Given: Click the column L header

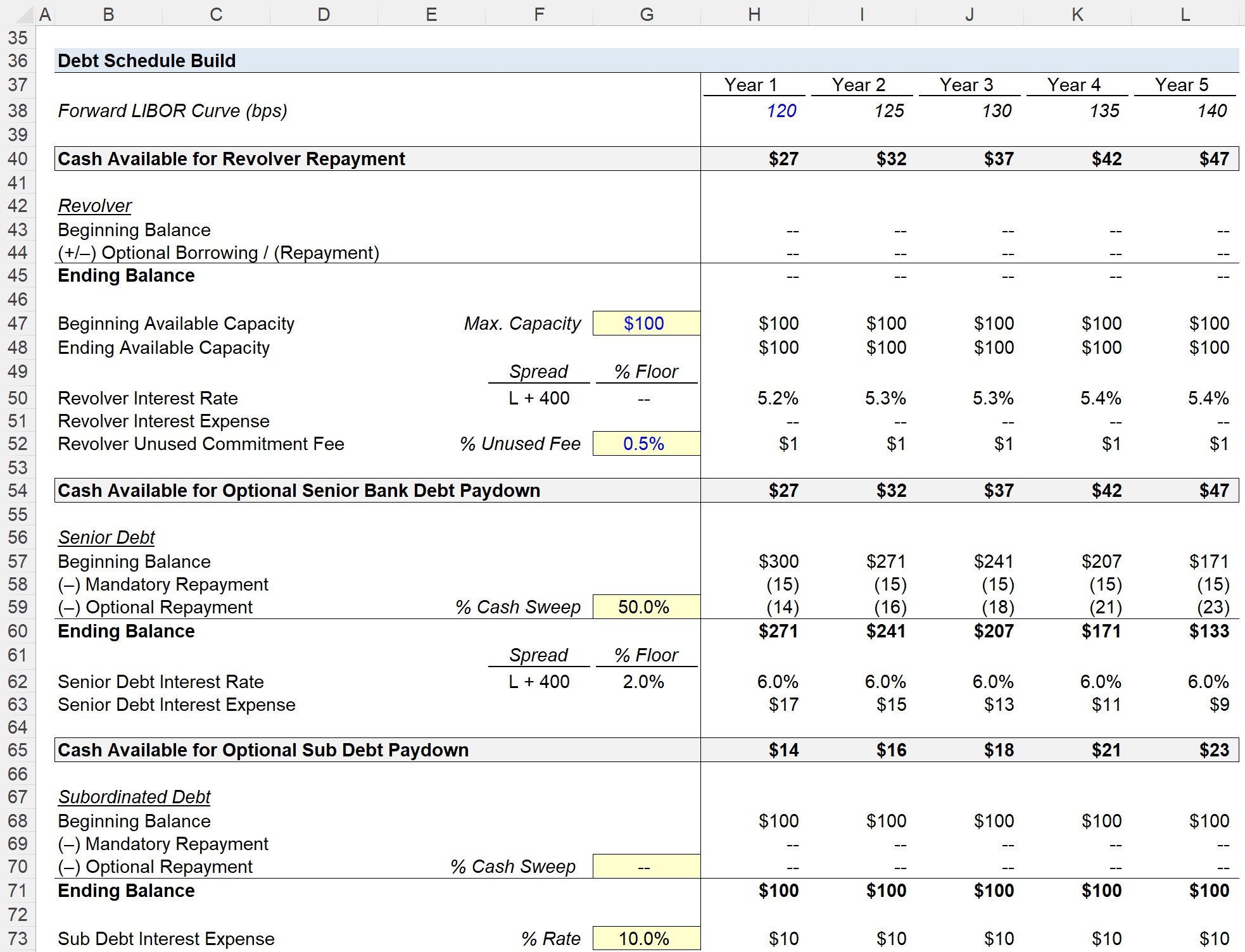Looking at the screenshot, I should pos(1185,14).
